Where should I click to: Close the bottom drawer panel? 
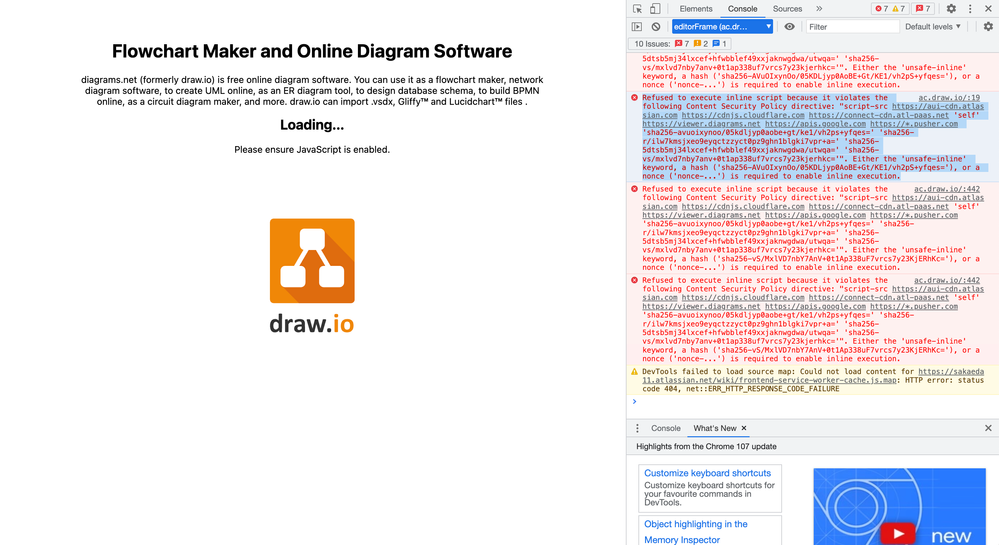pos(988,428)
